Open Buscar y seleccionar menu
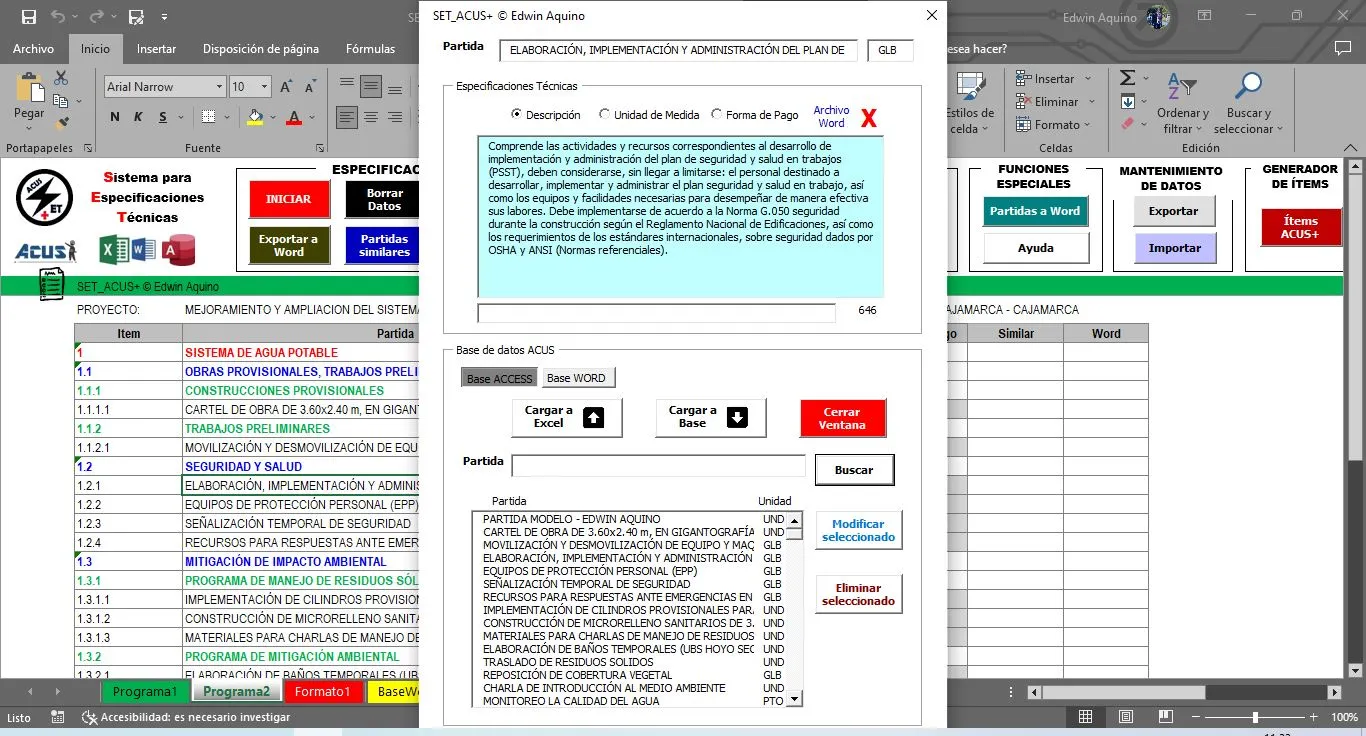Viewport: 1366px width, 736px height. (1248, 103)
